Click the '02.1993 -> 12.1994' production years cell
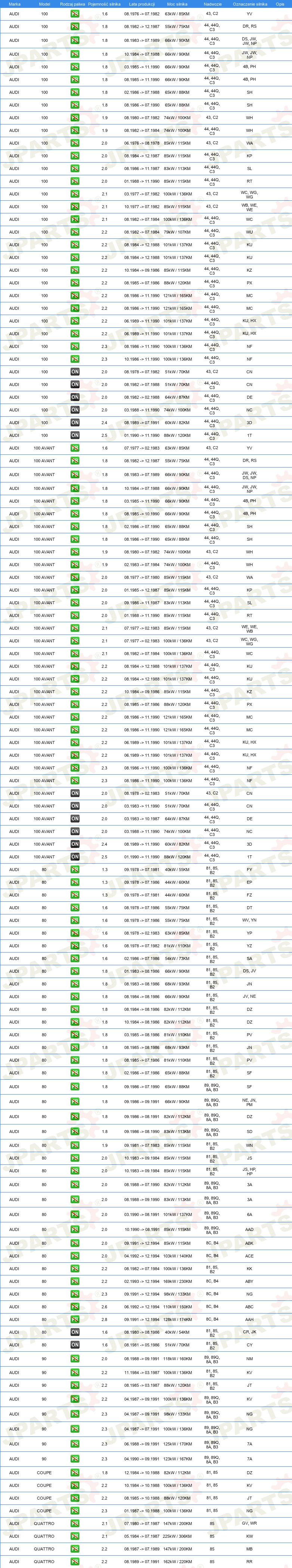Image resolution: width=292 pixels, height=1568 pixels. [x=142, y=1281]
